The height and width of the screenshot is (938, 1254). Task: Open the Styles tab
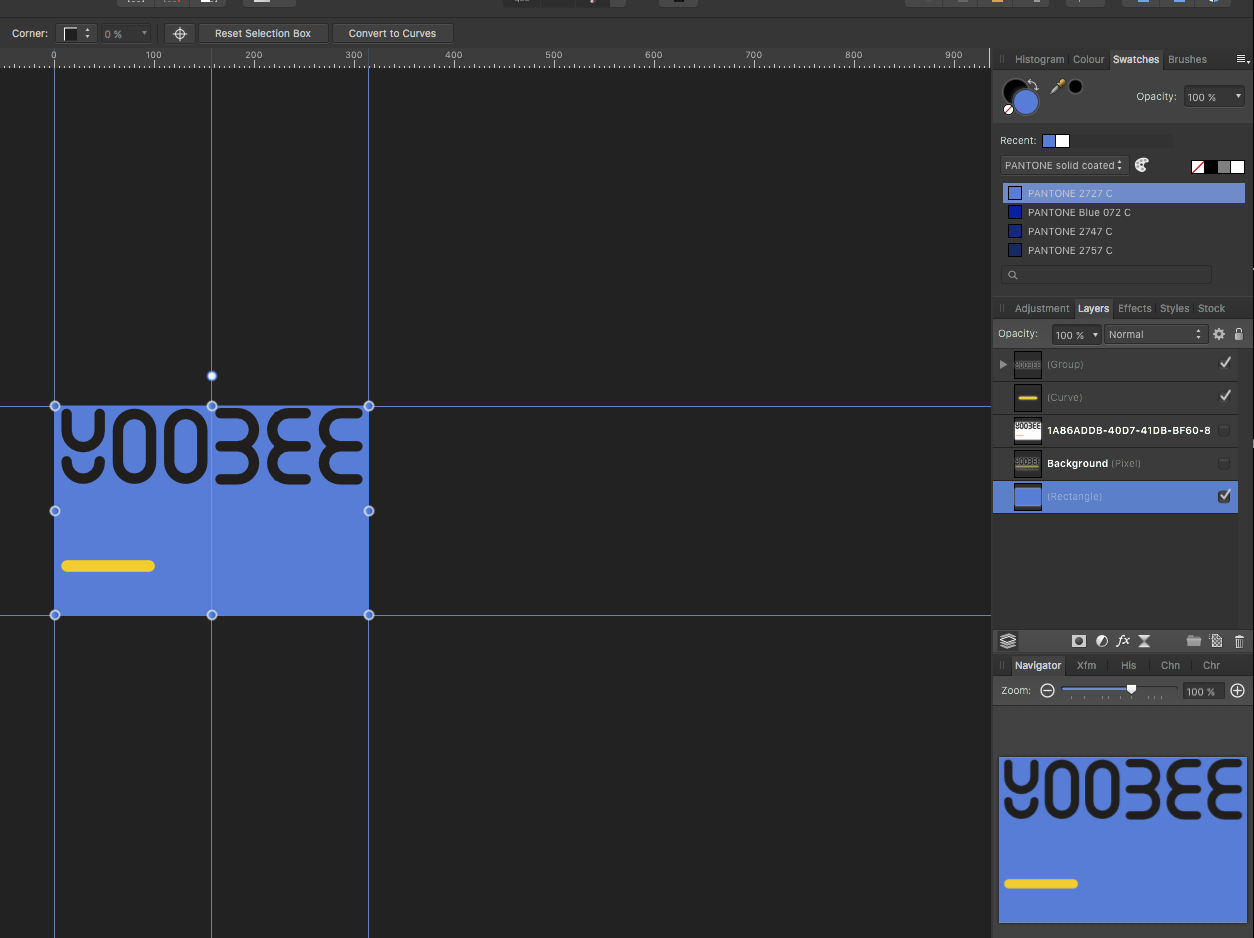(x=1174, y=308)
